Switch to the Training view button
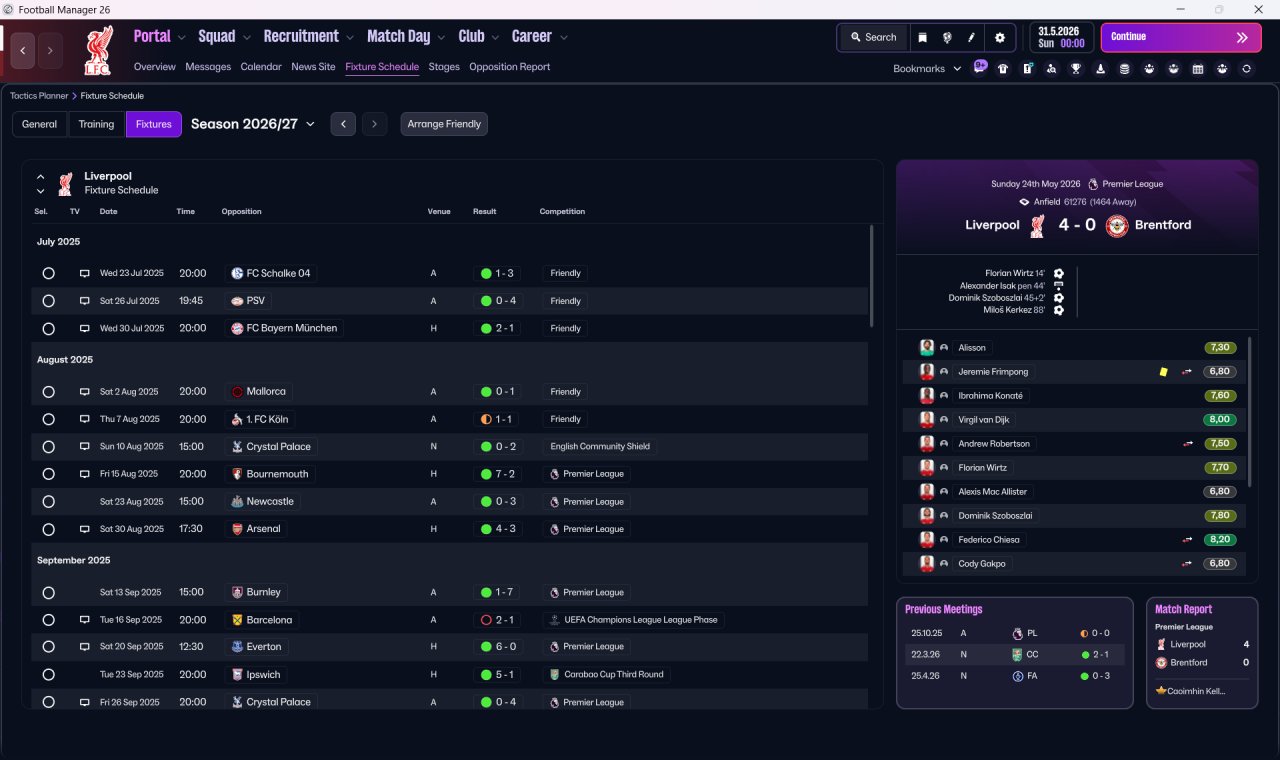 (97, 124)
